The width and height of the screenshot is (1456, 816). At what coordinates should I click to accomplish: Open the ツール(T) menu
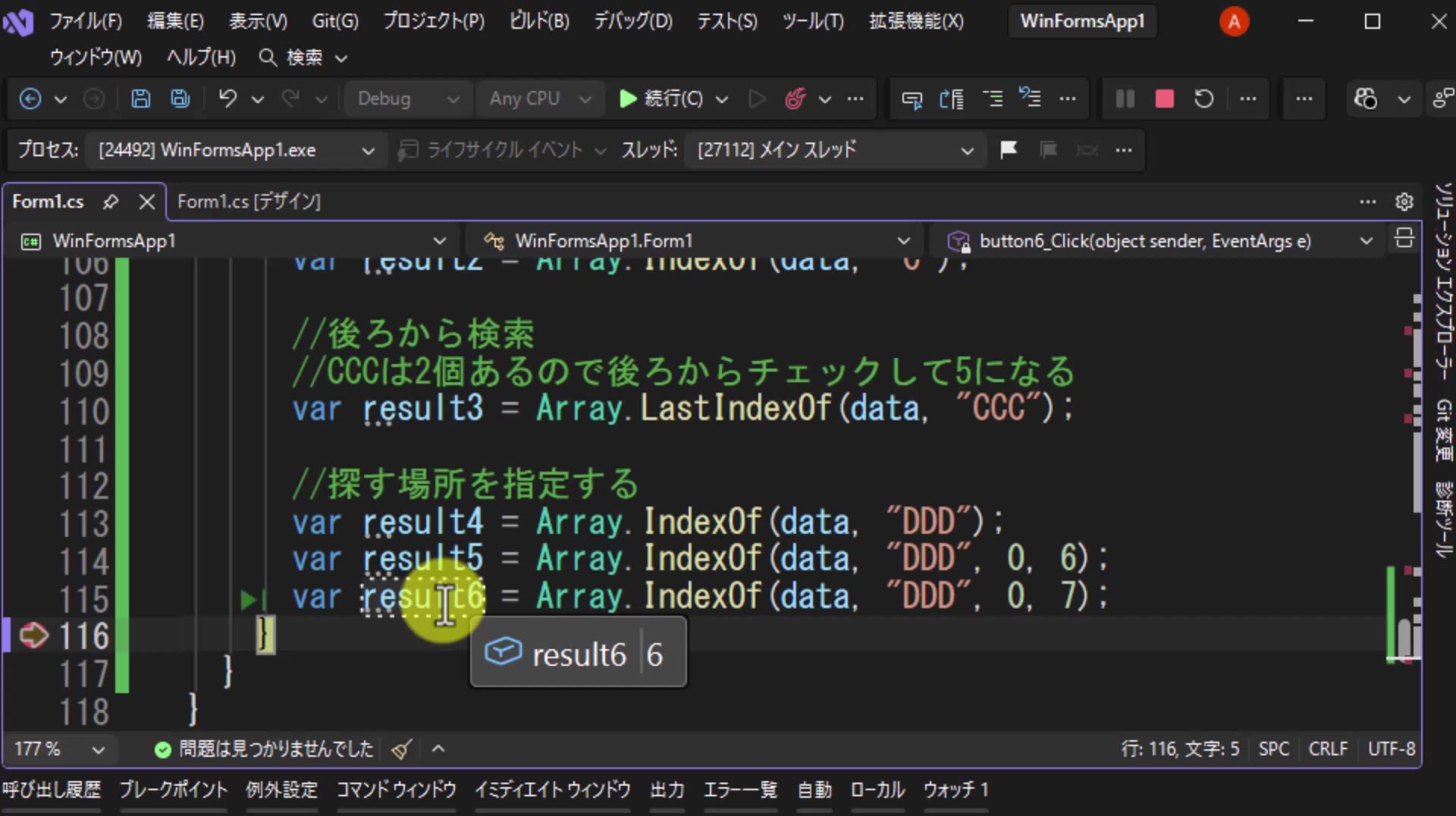(813, 21)
